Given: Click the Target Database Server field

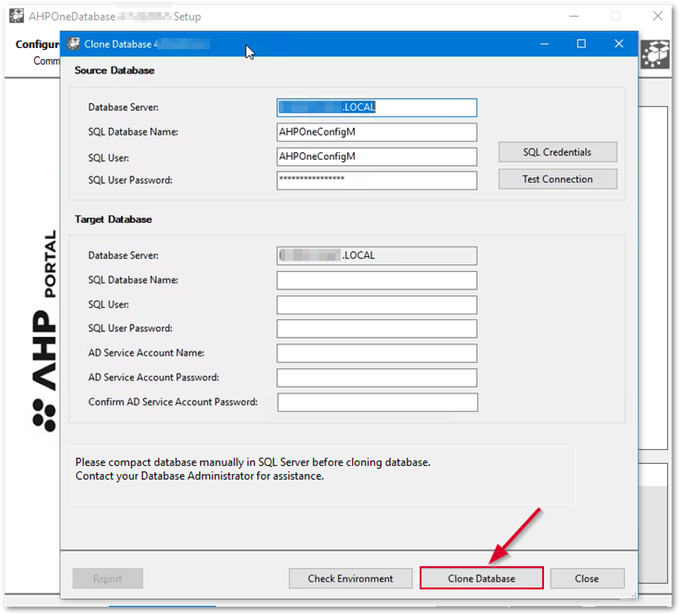Looking at the screenshot, I should 377,255.
